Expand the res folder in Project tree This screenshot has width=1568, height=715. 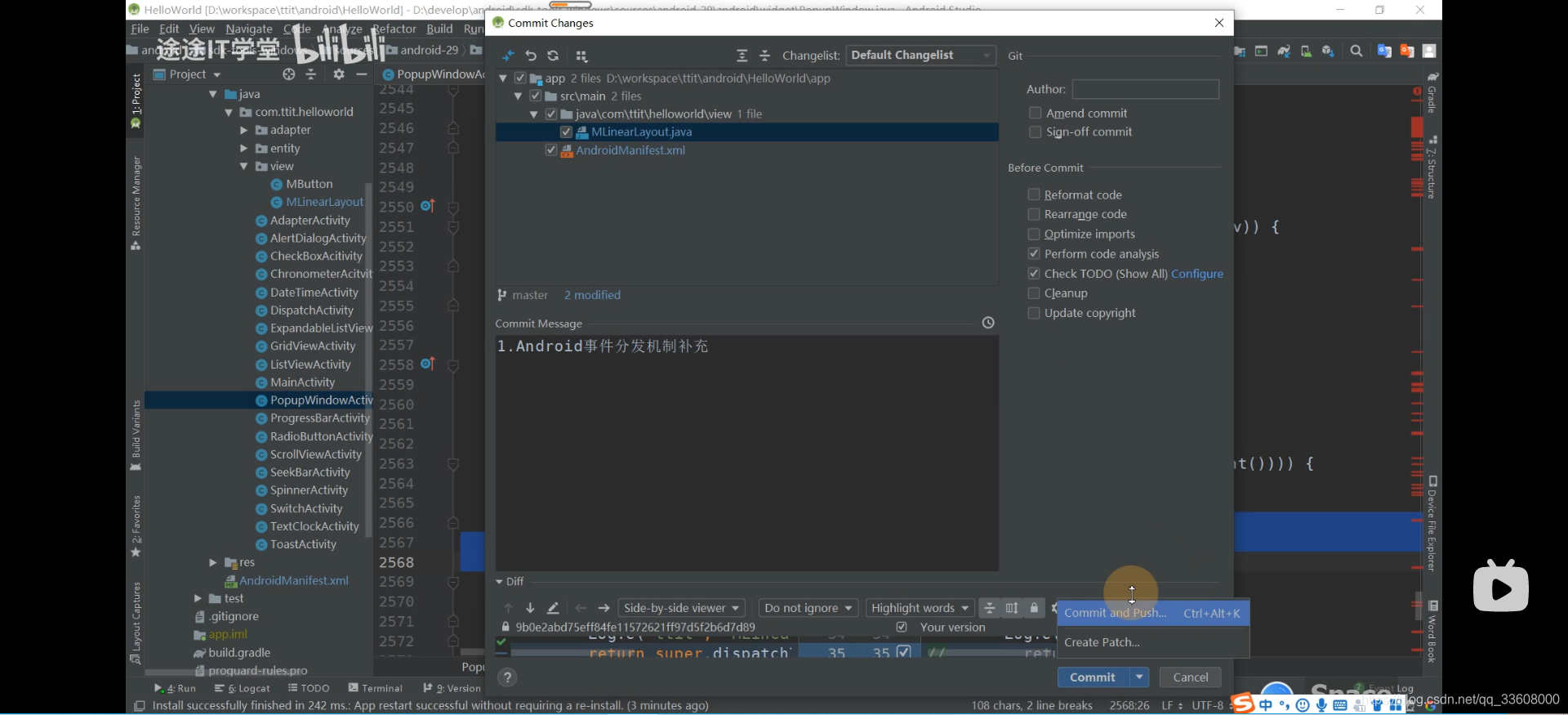(212, 562)
